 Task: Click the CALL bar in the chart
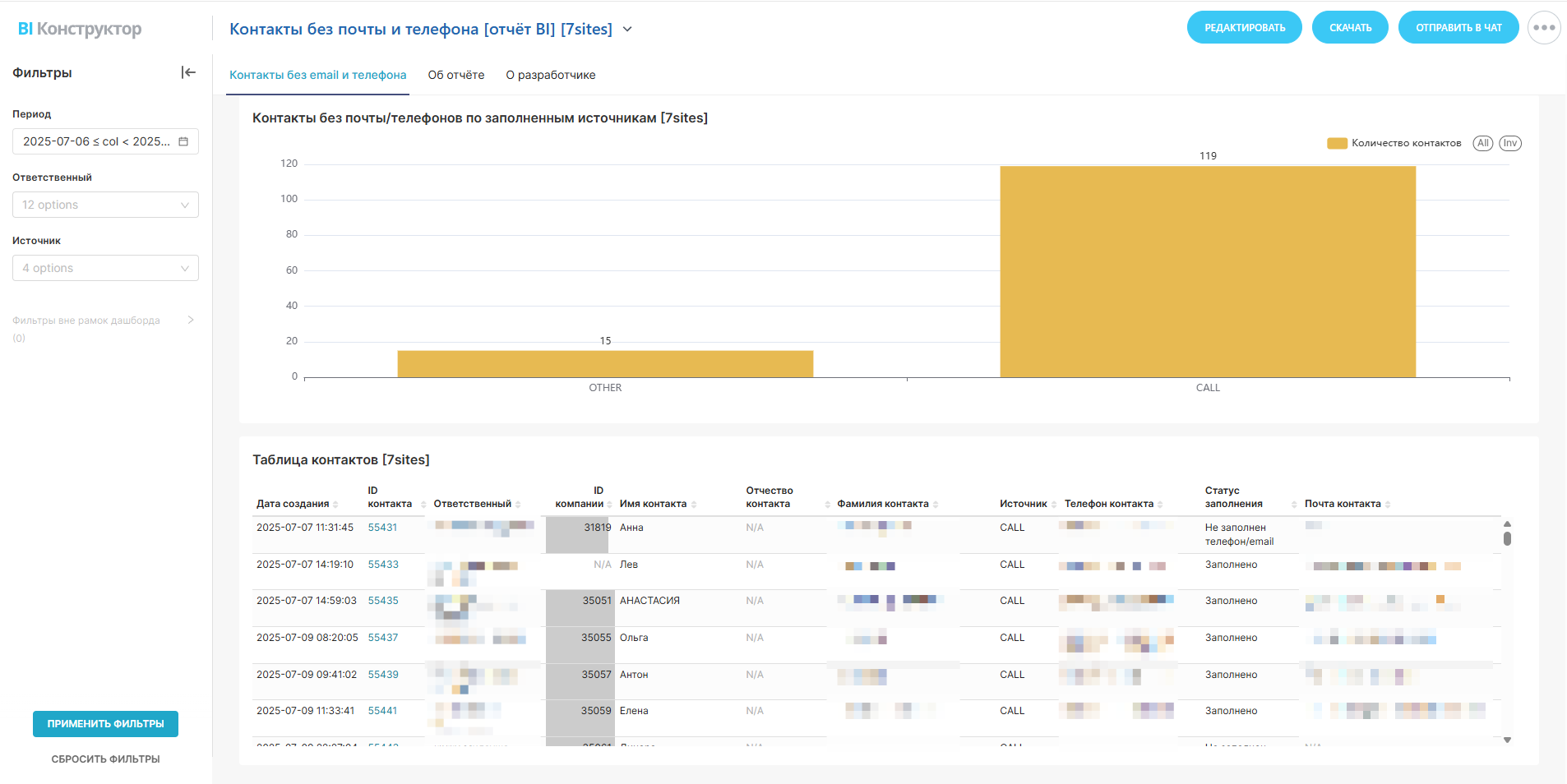click(1208, 272)
